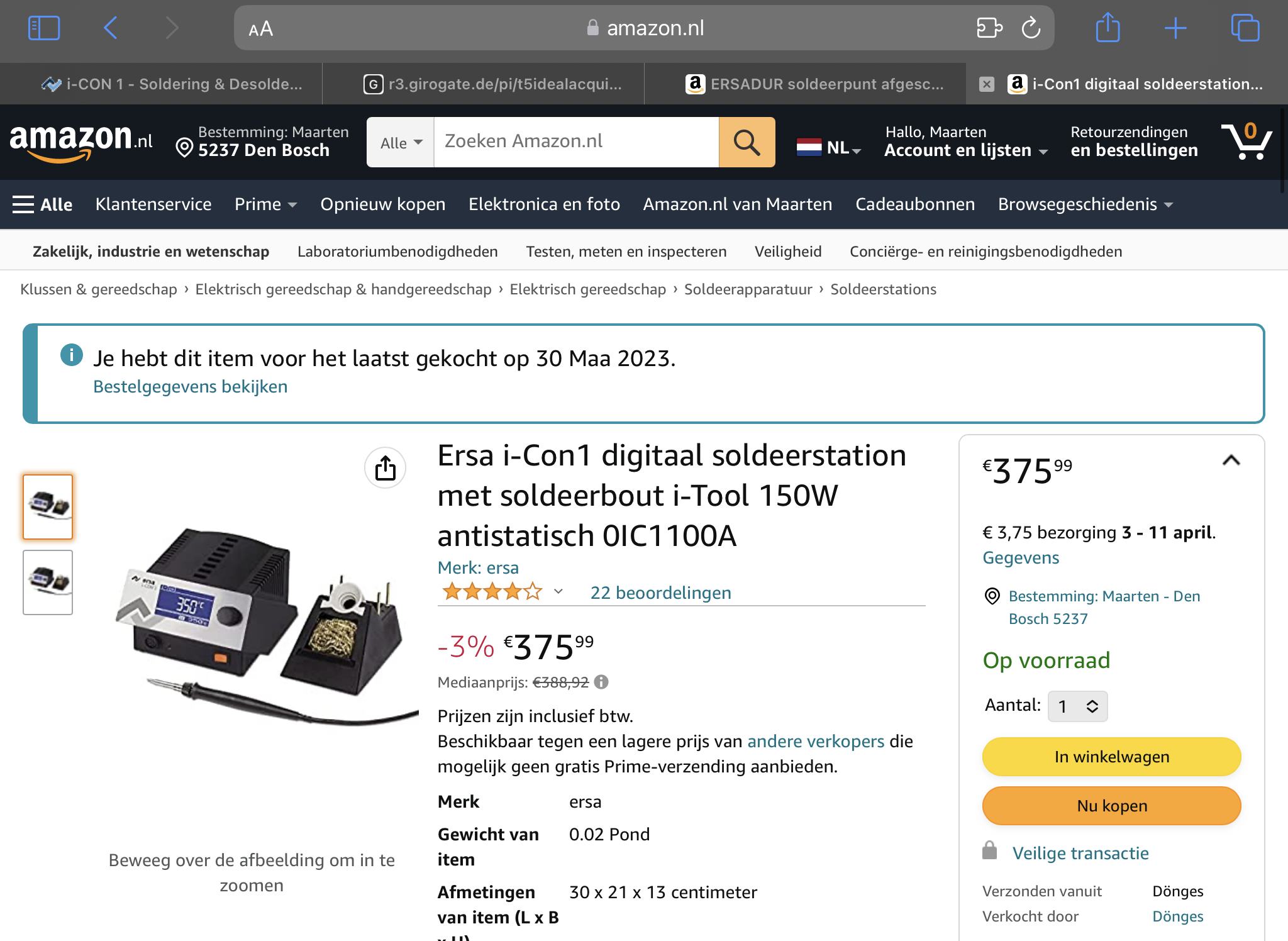Image resolution: width=1288 pixels, height=941 pixels.
Task: Expand the Alle search category dropdown
Action: (x=401, y=143)
